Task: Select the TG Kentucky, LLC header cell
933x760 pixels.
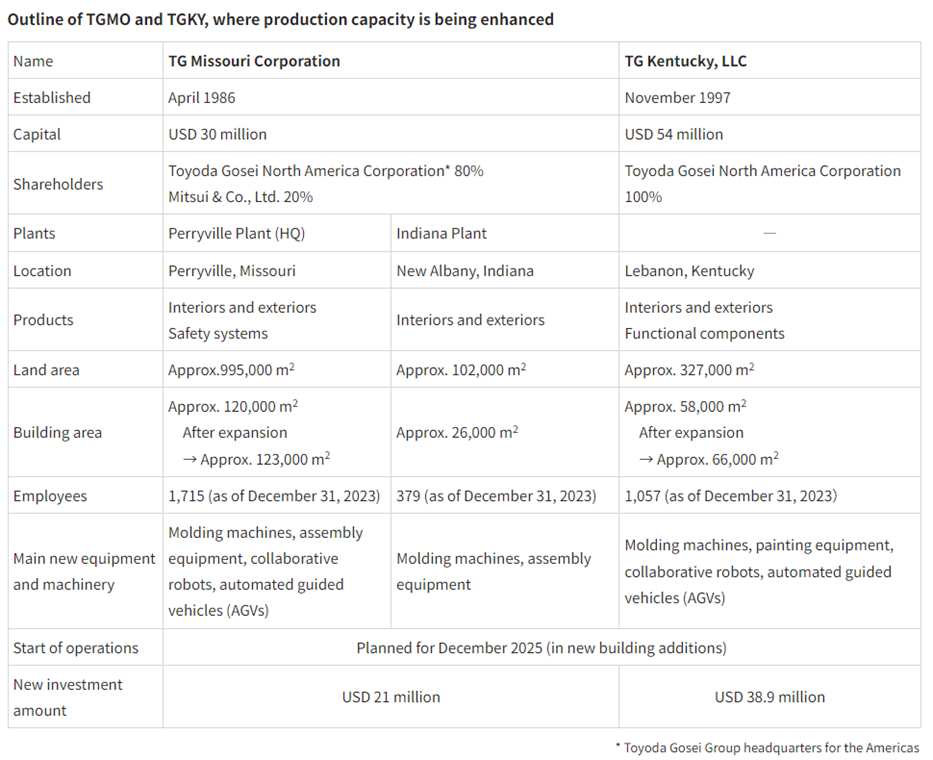Action: click(685, 61)
